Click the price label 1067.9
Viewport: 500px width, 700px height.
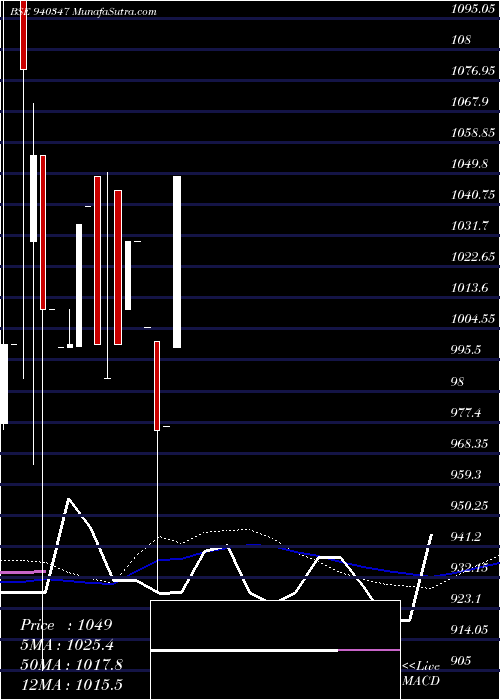pos(470,102)
